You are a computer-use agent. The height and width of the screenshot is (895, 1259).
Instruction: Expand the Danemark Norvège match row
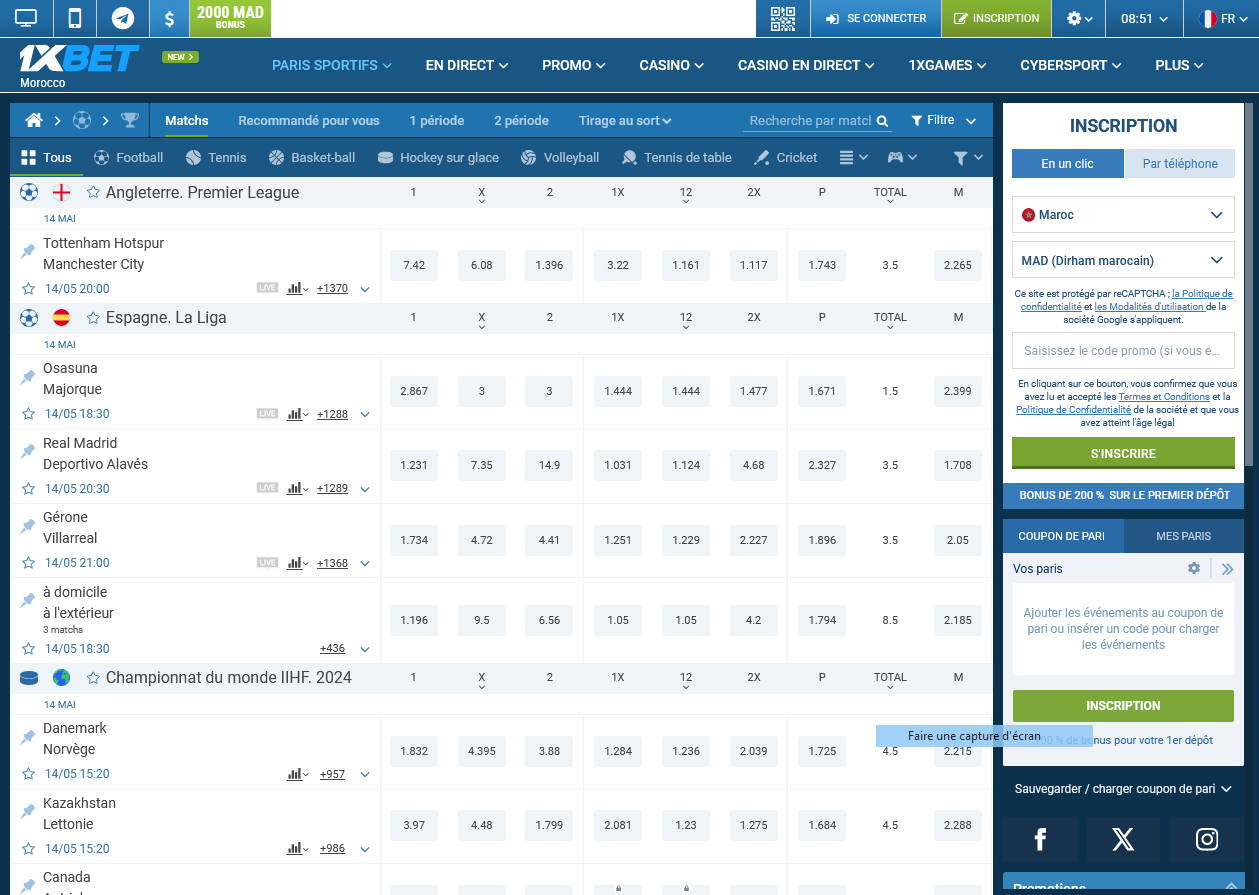click(x=365, y=774)
